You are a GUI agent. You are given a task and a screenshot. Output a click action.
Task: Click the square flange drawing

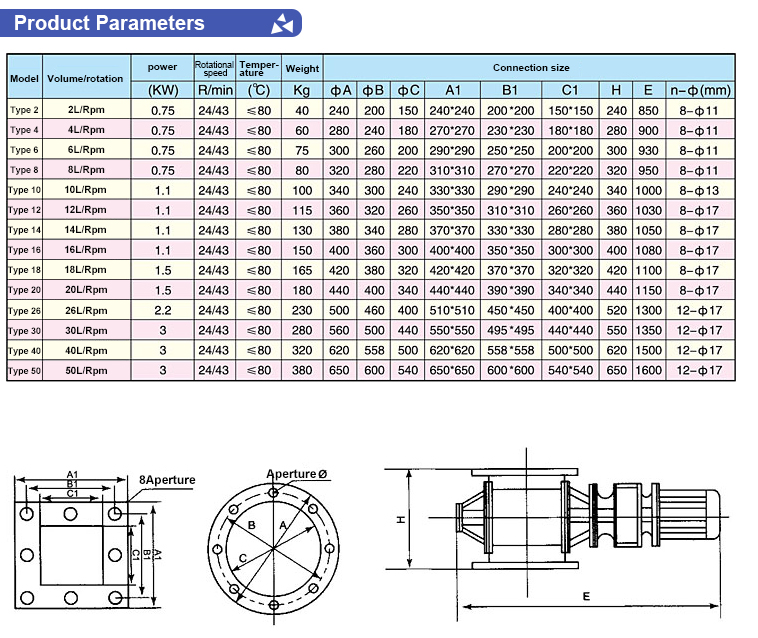click(x=72, y=554)
